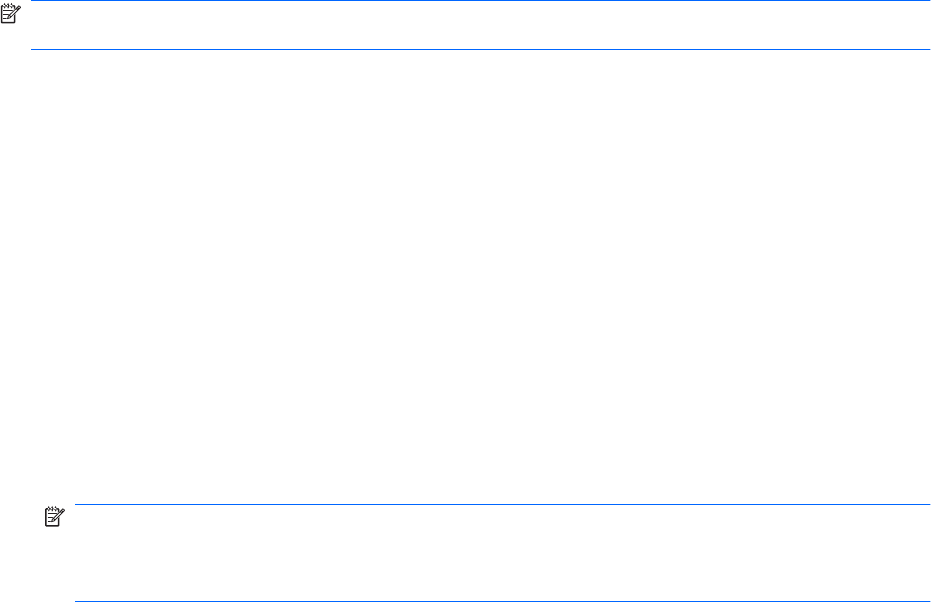Screen dimensions: 931x602
Task: Click the blue rule below the top note
Action: (x=480, y=49)
